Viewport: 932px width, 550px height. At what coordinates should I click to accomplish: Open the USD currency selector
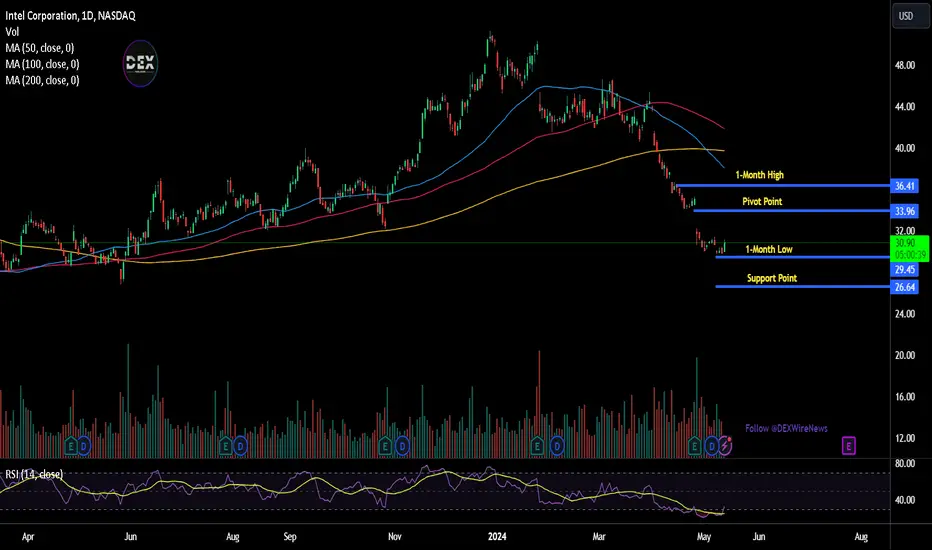911,15
